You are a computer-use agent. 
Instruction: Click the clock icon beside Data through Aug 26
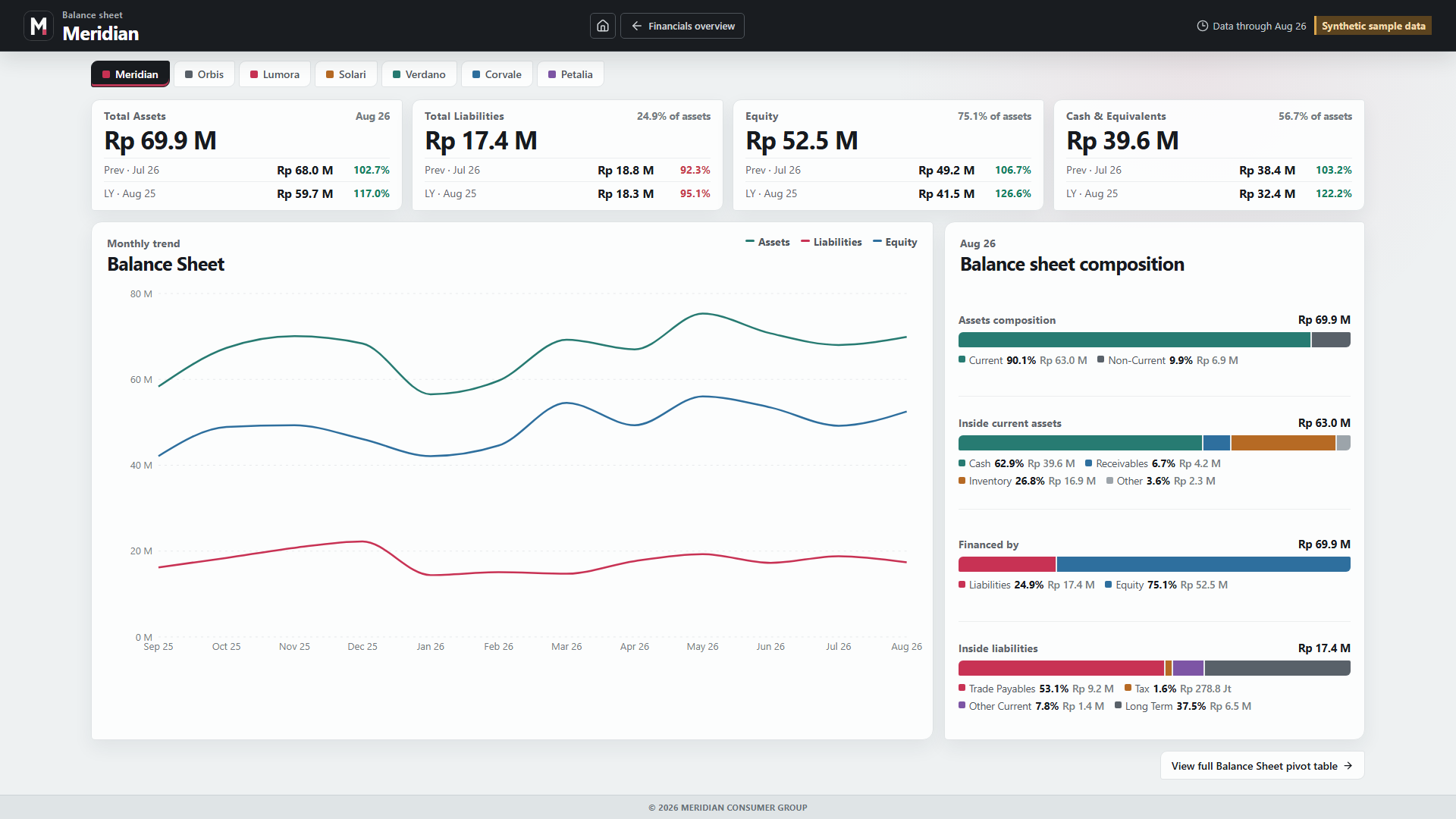[1202, 26]
